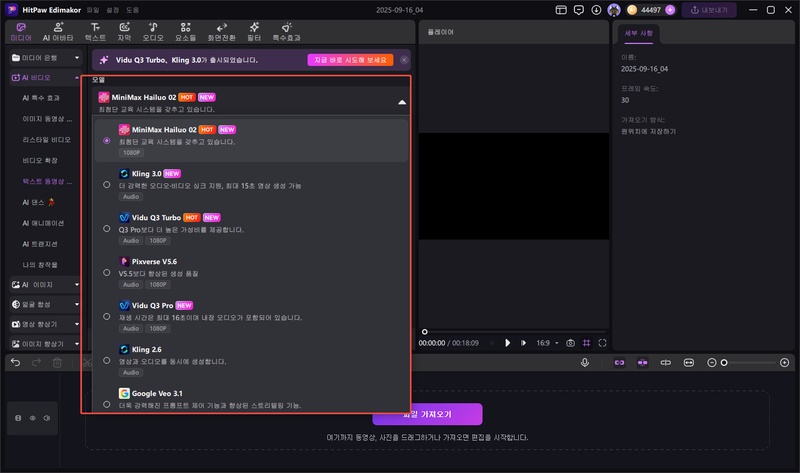Open the 화면전환 transitions tool
Image resolution: width=800 pixels, height=473 pixels.
click(x=221, y=32)
